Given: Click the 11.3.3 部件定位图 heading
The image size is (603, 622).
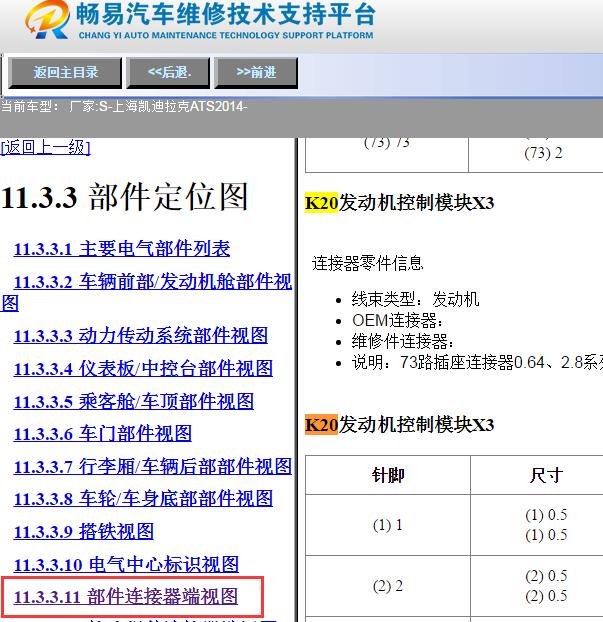Looking at the screenshot, I should (125, 197).
